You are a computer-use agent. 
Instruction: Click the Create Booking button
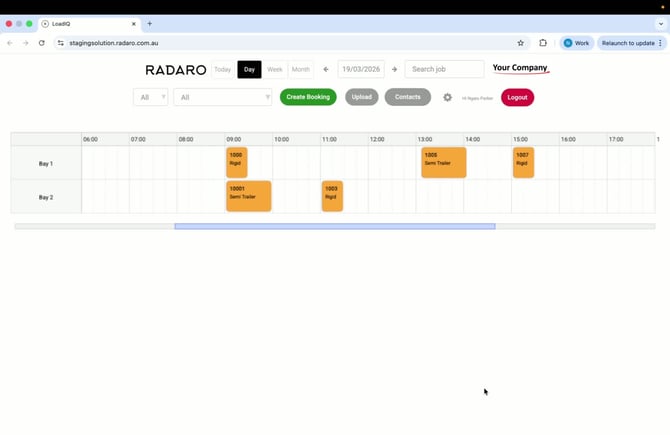pyautogui.click(x=308, y=97)
